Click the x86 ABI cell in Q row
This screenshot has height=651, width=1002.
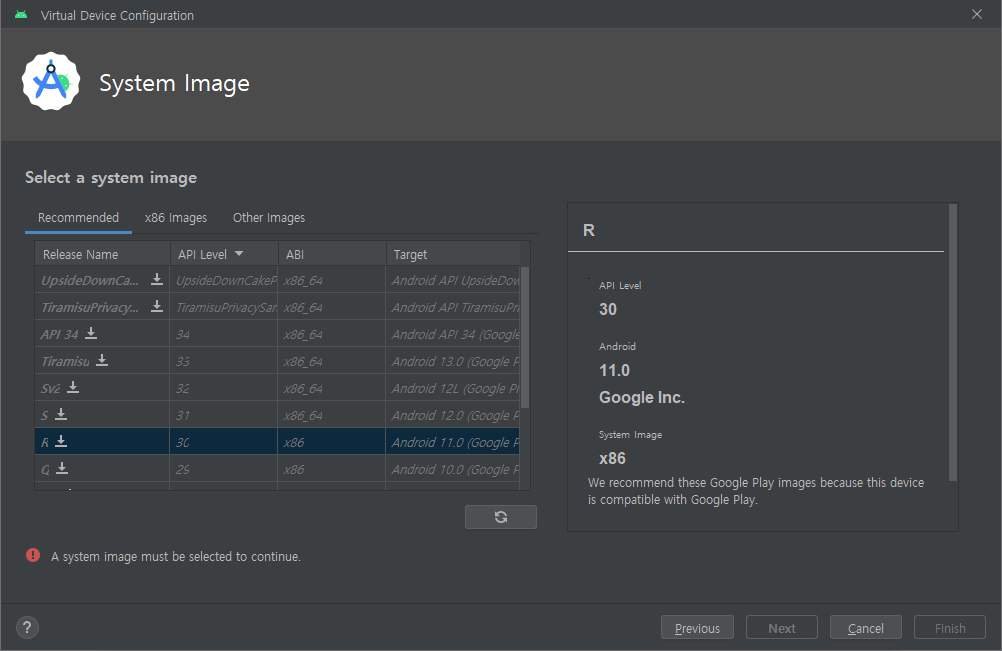[x=332, y=469]
